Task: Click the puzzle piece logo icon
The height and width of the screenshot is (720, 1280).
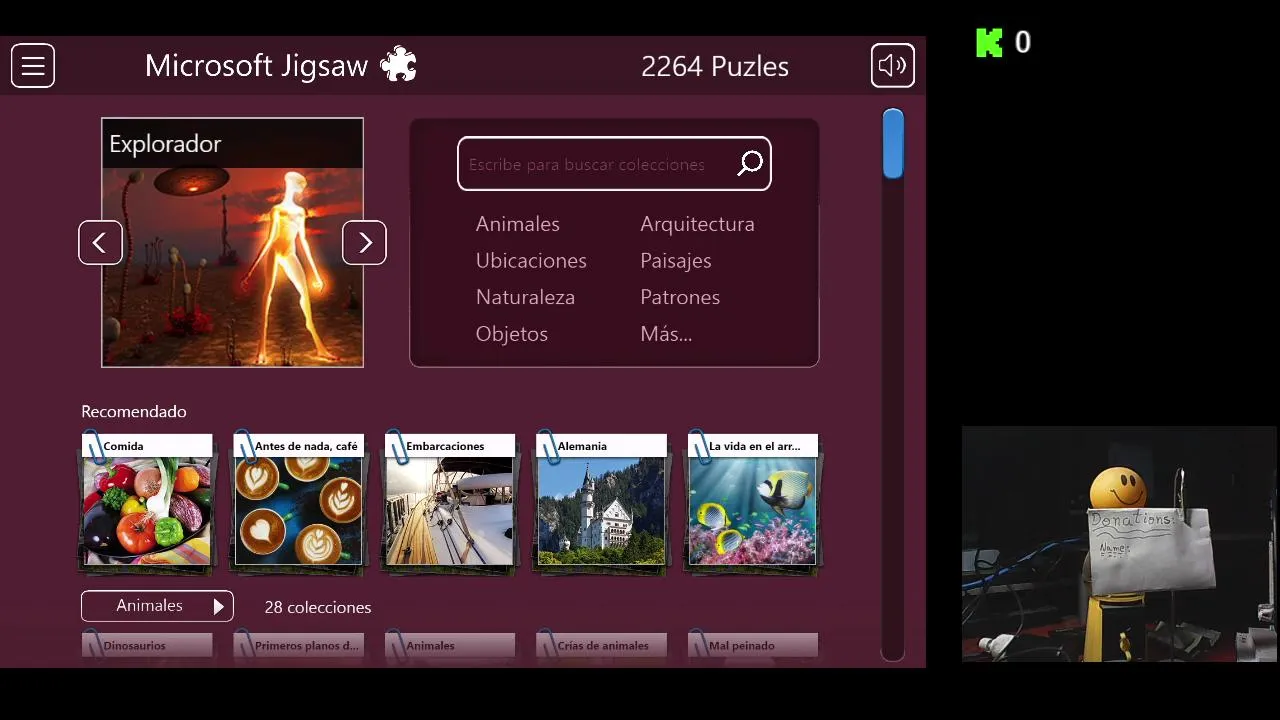Action: pos(398,65)
